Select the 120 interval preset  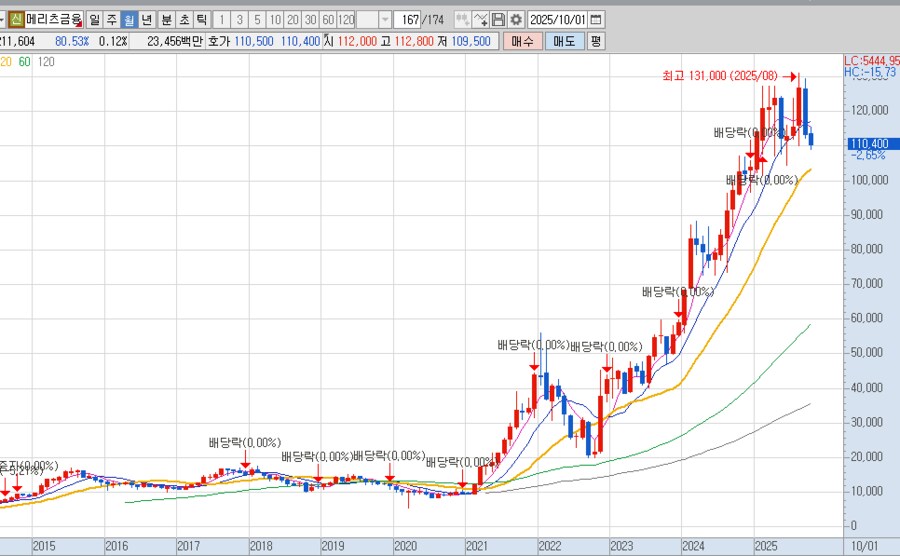click(346, 19)
